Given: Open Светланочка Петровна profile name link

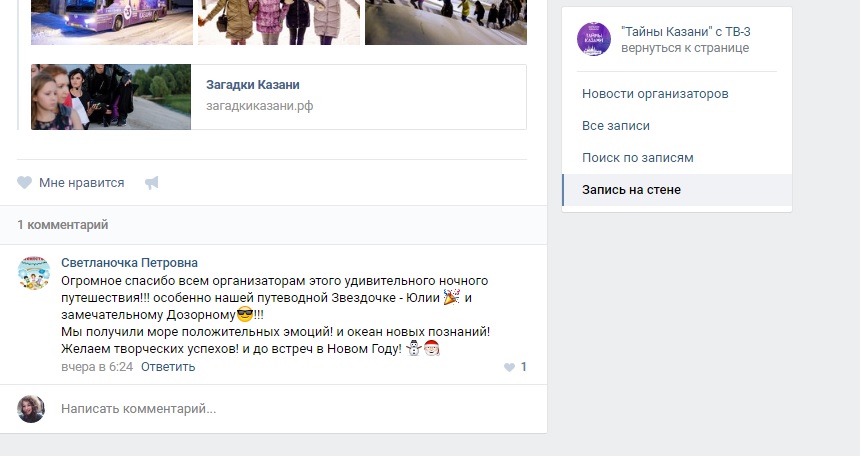Looking at the screenshot, I should click(x=129, y=263).
